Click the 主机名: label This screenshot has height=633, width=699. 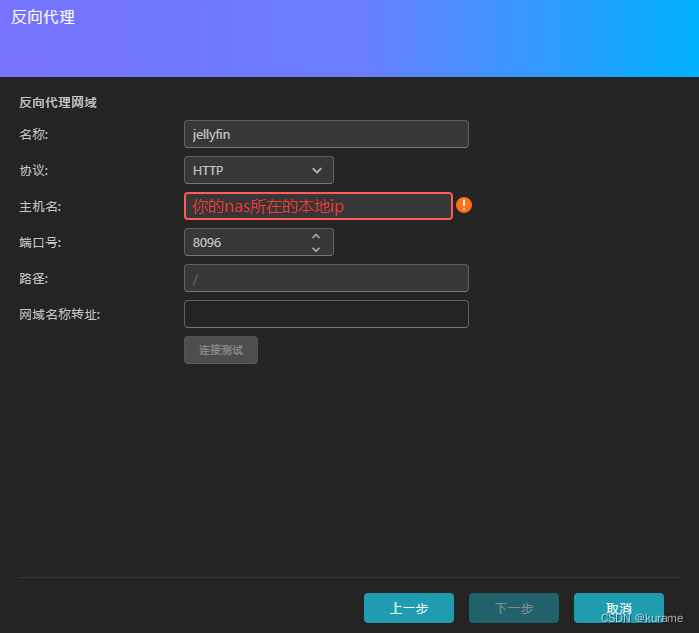pyautogui.click(x=40, y=206)
